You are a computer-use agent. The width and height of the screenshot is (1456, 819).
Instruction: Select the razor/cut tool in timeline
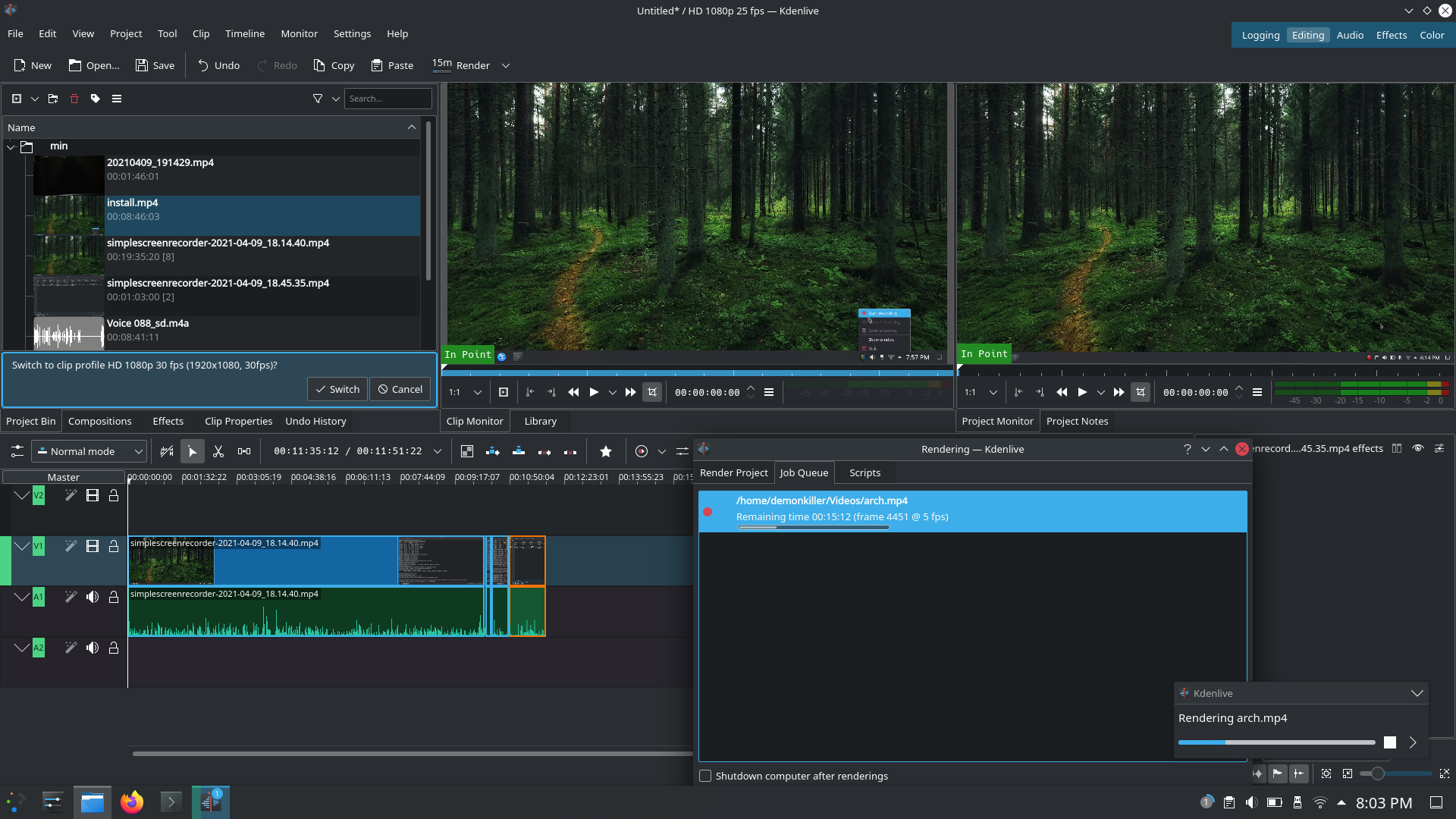pos(219,451)
